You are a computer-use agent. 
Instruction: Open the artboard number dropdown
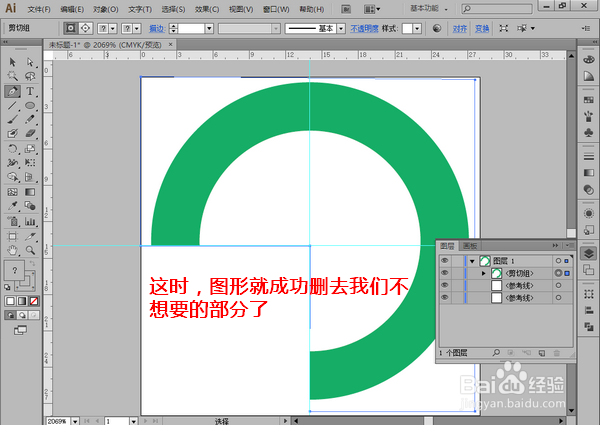pos(133,421)
